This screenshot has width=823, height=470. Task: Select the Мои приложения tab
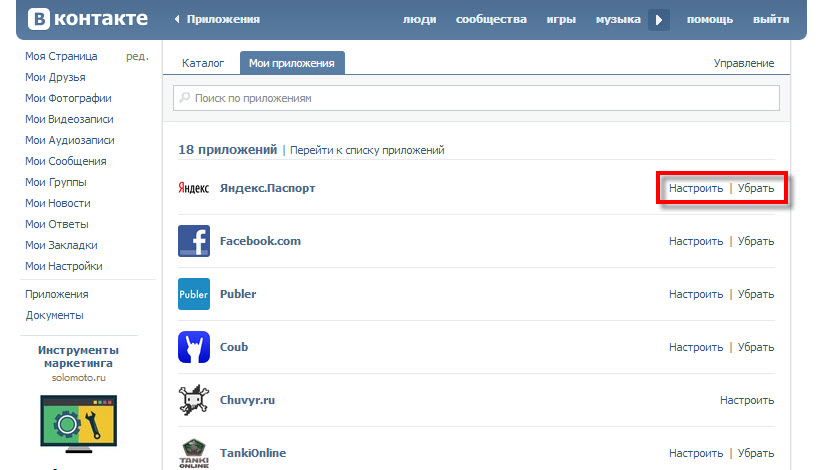pyautogui.click(x=292, y=63)
